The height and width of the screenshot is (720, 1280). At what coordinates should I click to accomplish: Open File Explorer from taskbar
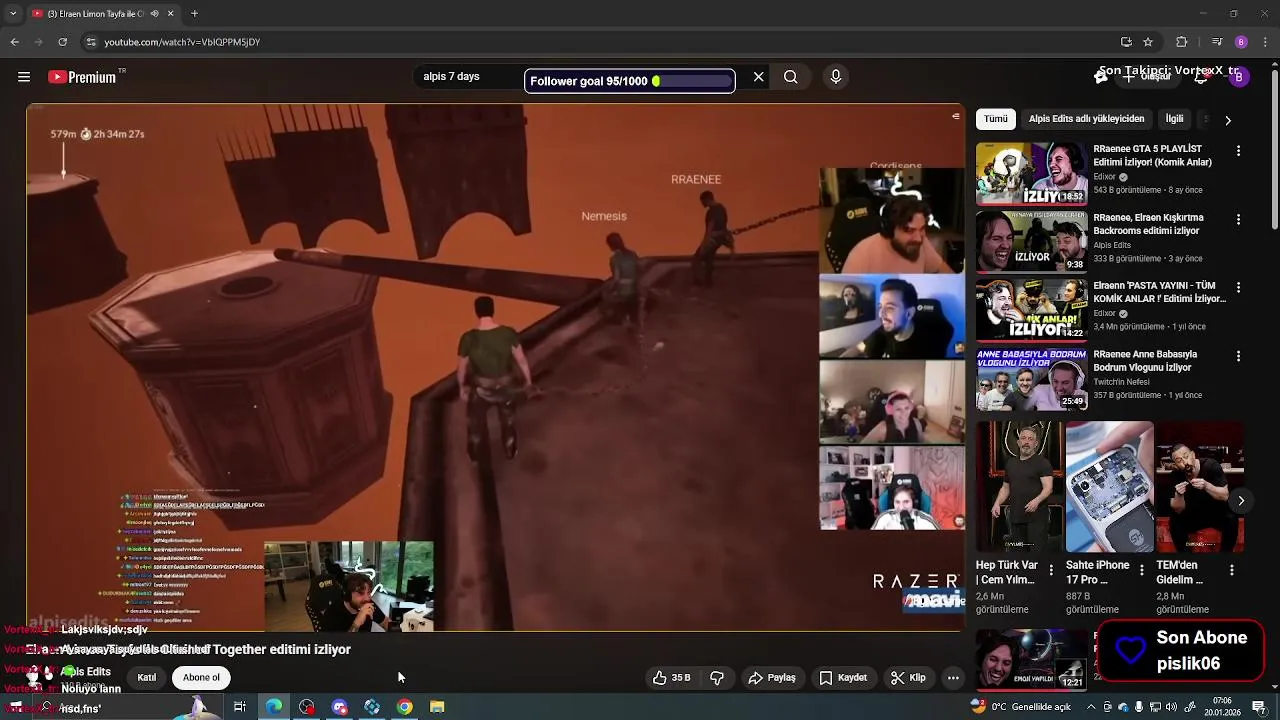(437, 707)
